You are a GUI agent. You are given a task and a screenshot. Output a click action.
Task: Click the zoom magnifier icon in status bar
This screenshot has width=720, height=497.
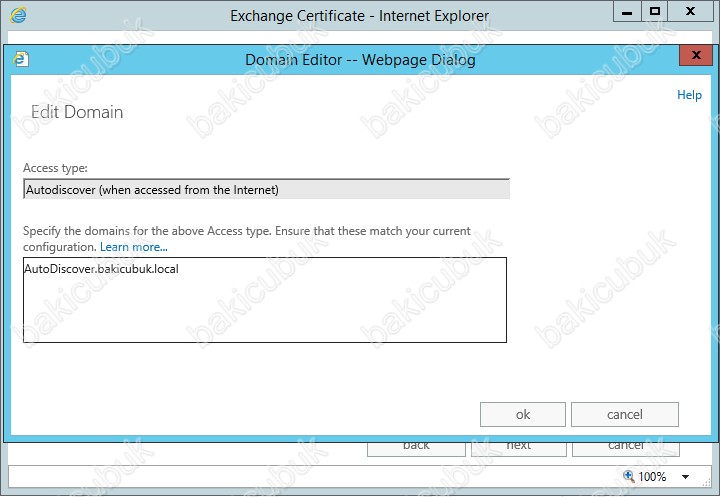629,476
